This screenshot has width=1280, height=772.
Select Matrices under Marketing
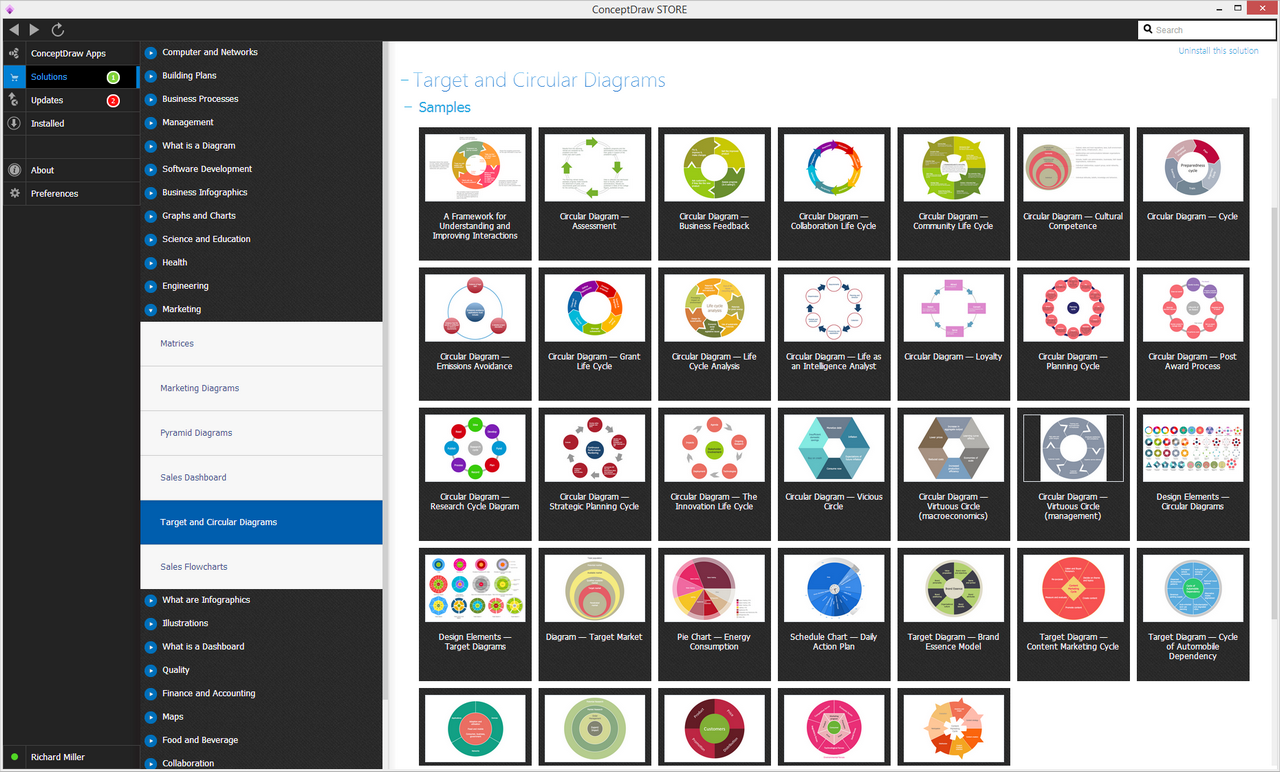[x=261, y=343]
